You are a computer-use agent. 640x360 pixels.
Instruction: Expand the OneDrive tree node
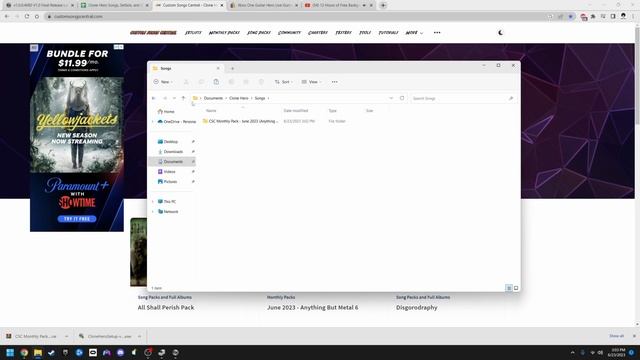[x=153, y=122]
